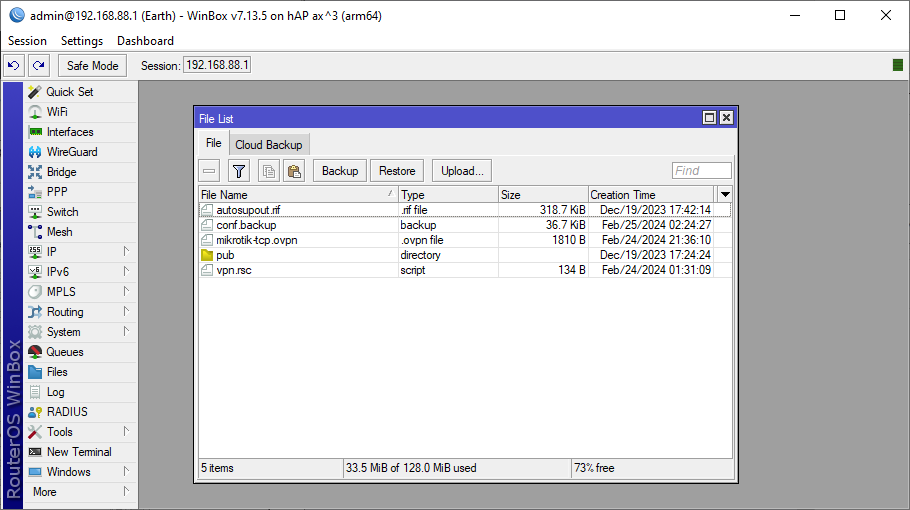Sort by the Creation Time column header

click(x=651, y=194)
